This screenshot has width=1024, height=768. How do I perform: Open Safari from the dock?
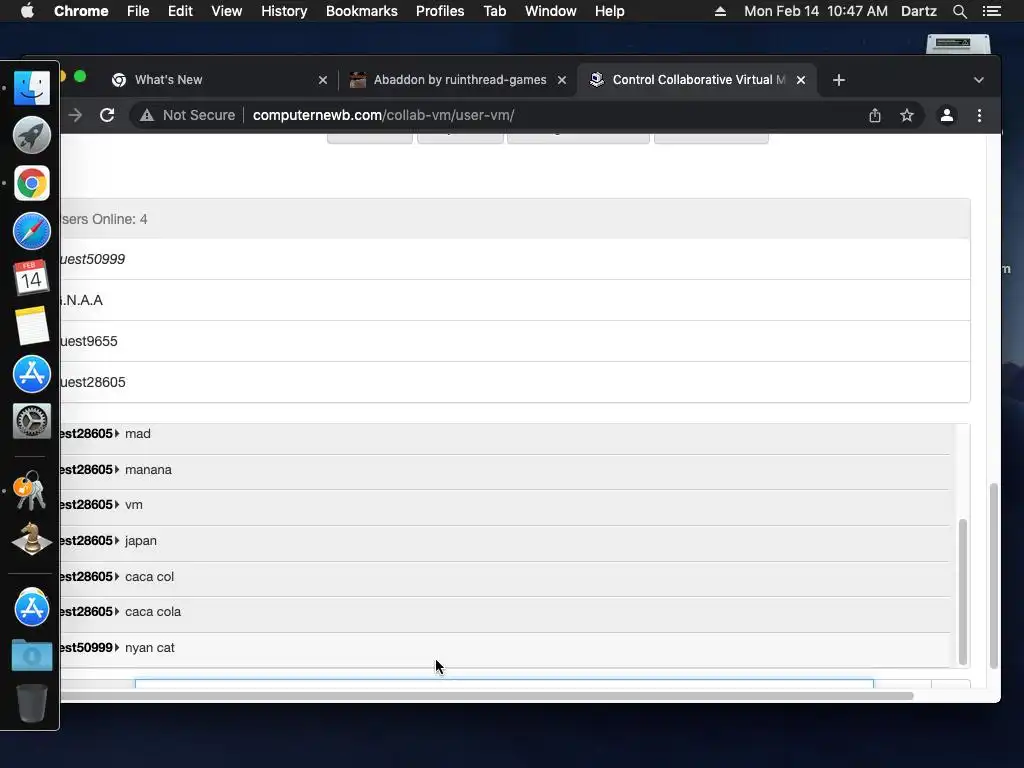click(31, 231)
